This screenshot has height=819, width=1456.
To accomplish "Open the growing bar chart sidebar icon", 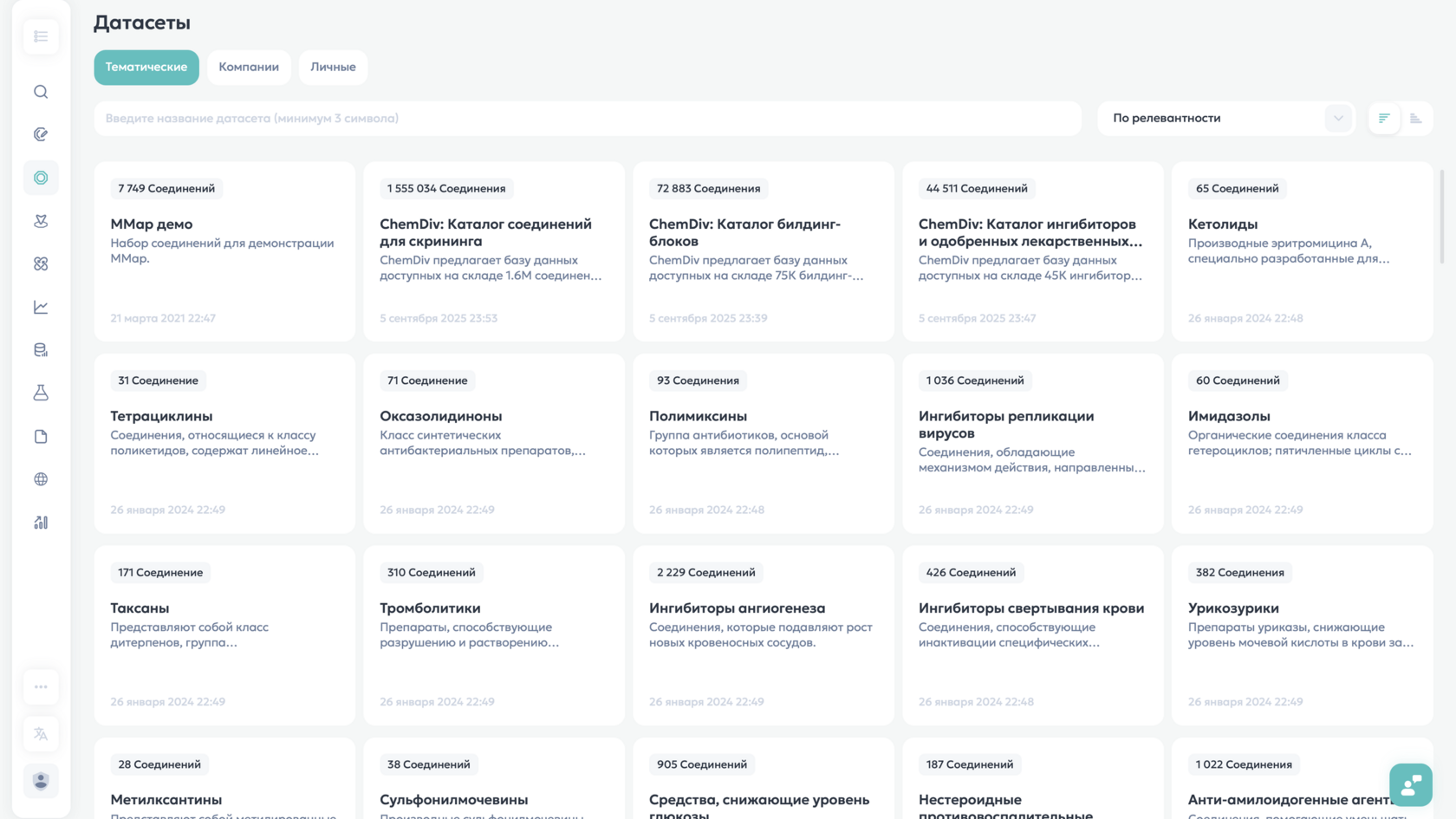I will (41, 522).
